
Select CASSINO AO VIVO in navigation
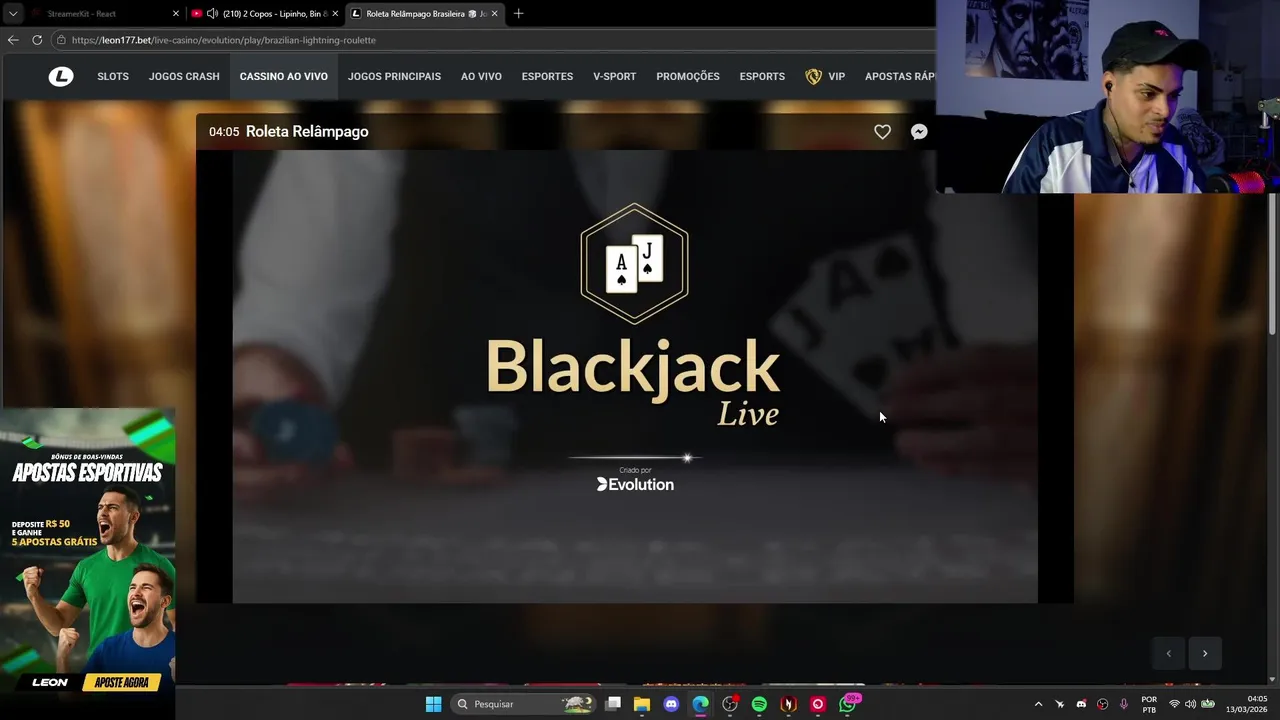click(x=284, y=76)
